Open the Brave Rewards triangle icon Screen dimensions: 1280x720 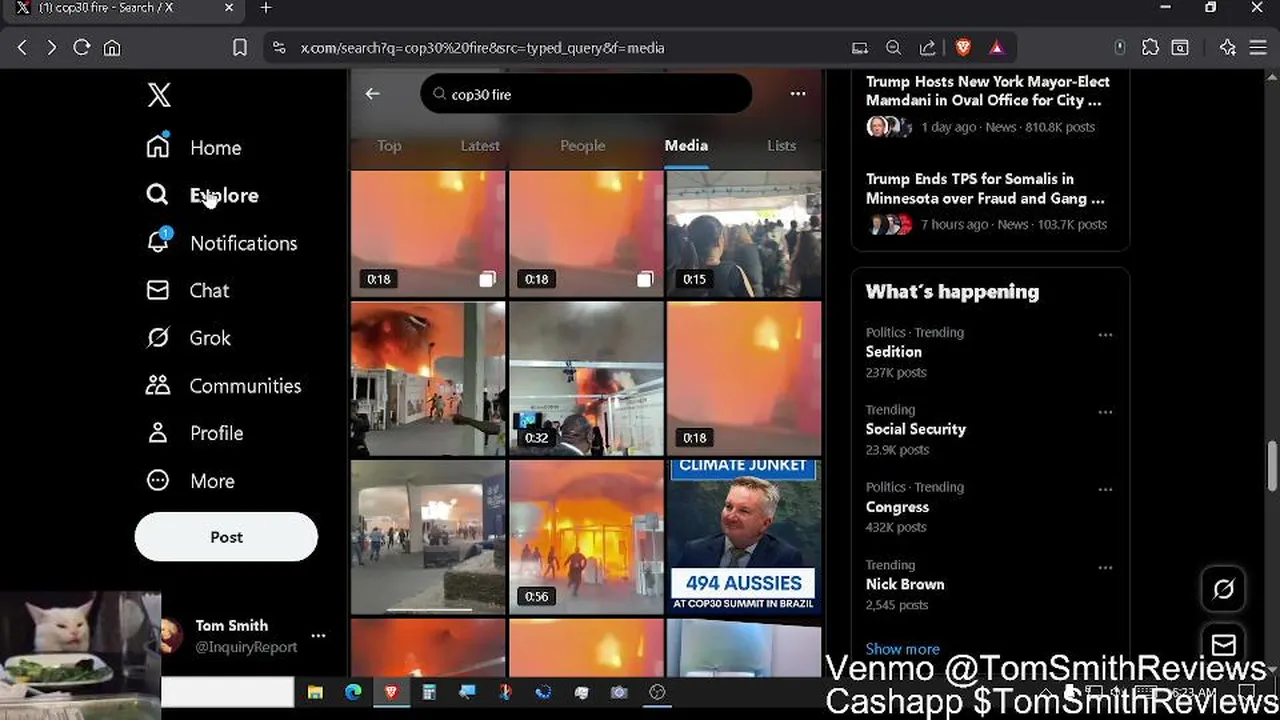click(996, 47)
